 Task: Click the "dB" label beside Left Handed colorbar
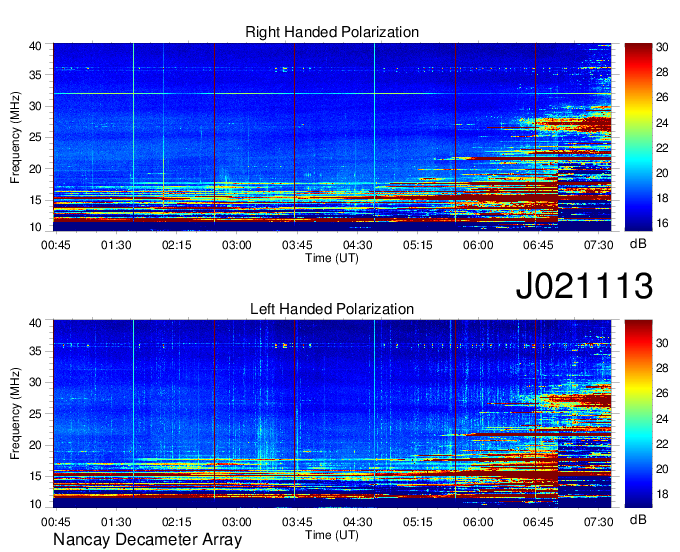[638, 519]
